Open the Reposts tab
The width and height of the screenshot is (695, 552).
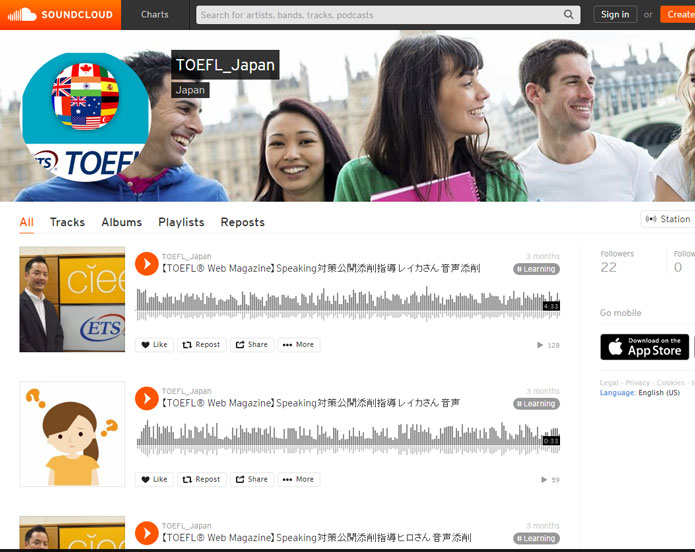tap(242, 222)
